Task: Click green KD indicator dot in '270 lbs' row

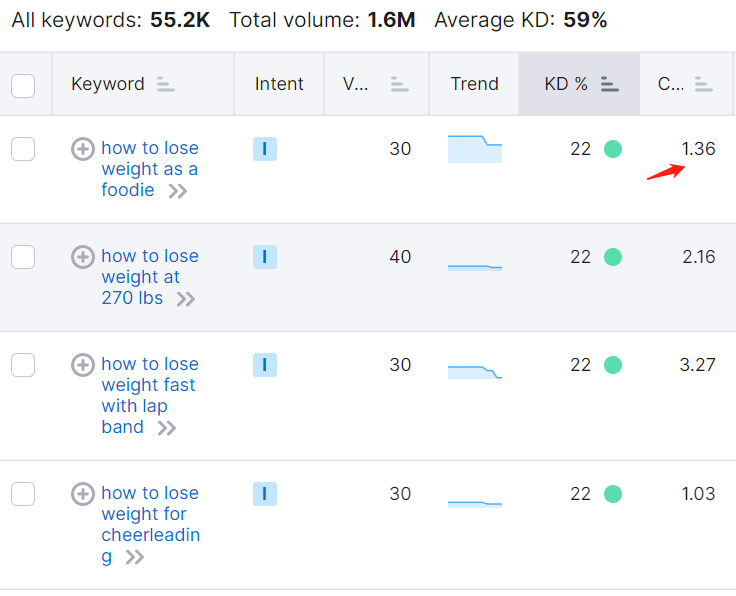Action: tap(613, 257)
